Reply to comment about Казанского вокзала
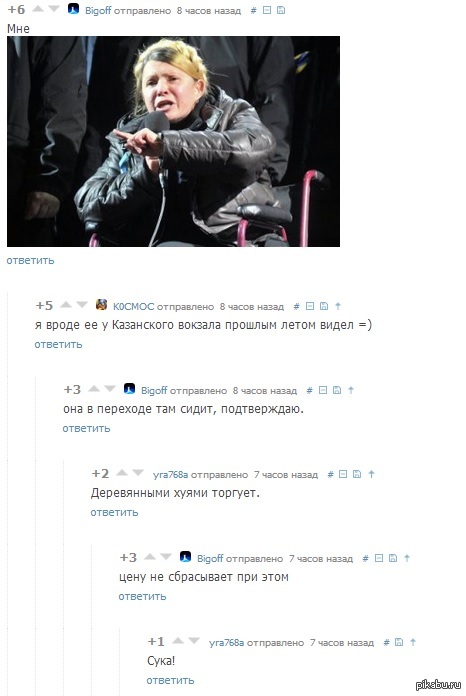 pos(59,344)
